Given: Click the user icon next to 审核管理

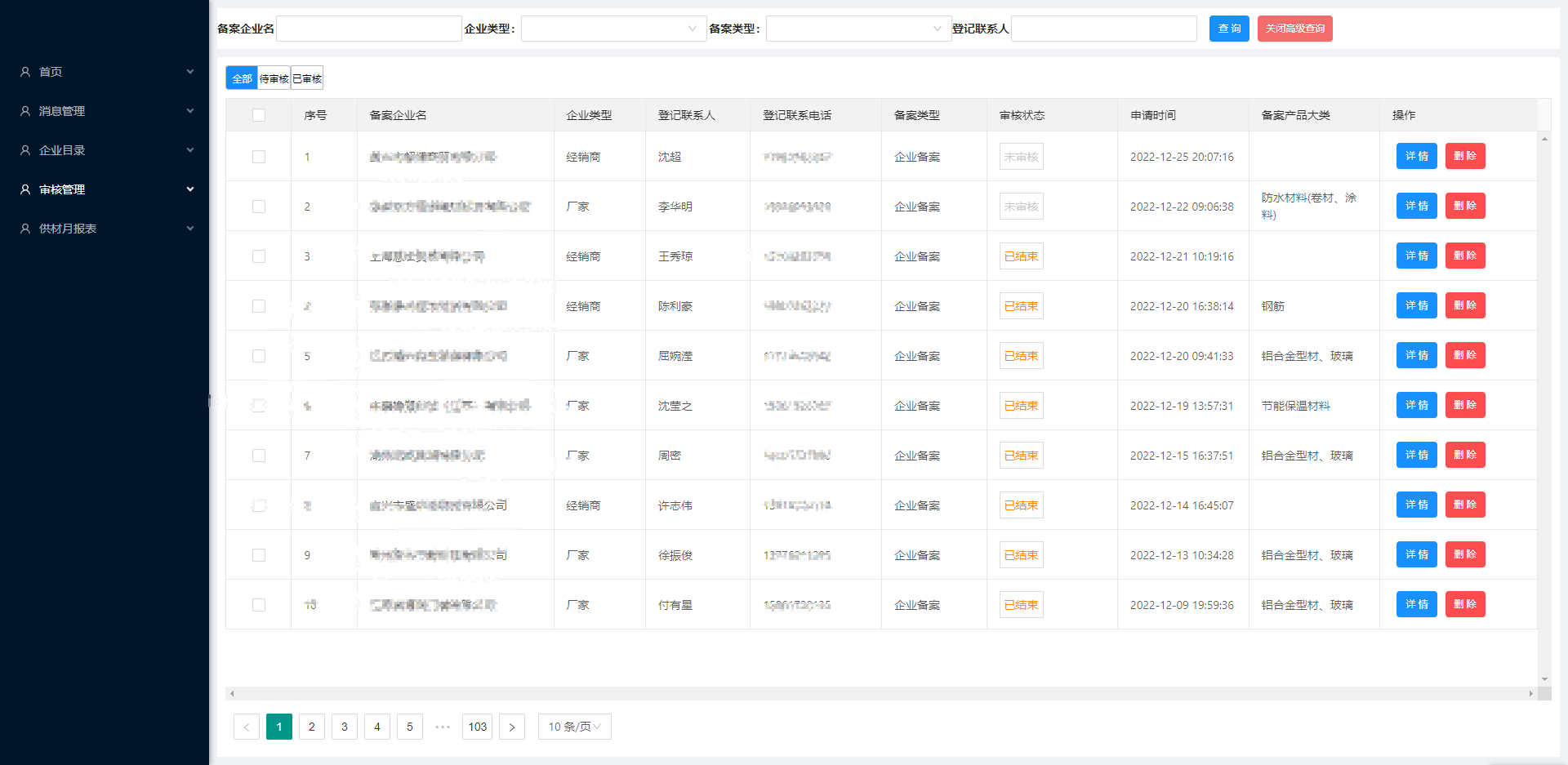Looking at the screenshot, I should [25, 189].
